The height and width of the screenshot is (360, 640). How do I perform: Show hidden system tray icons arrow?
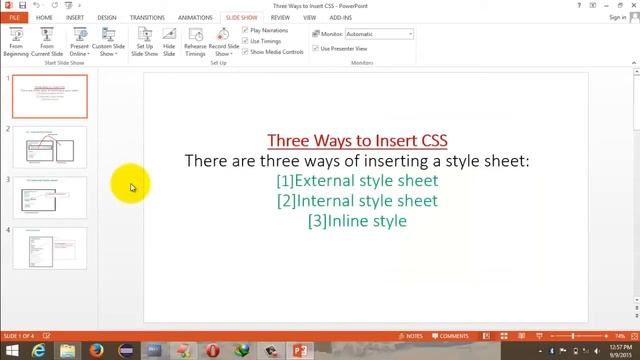(x=540, y=351)
